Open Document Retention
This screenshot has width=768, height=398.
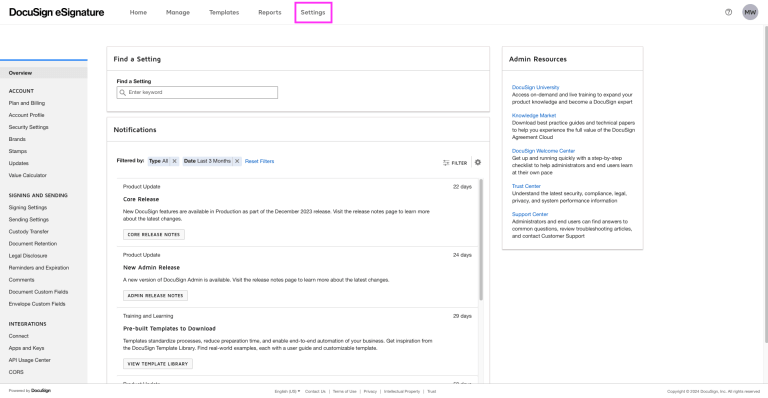(x=33, y=244)
